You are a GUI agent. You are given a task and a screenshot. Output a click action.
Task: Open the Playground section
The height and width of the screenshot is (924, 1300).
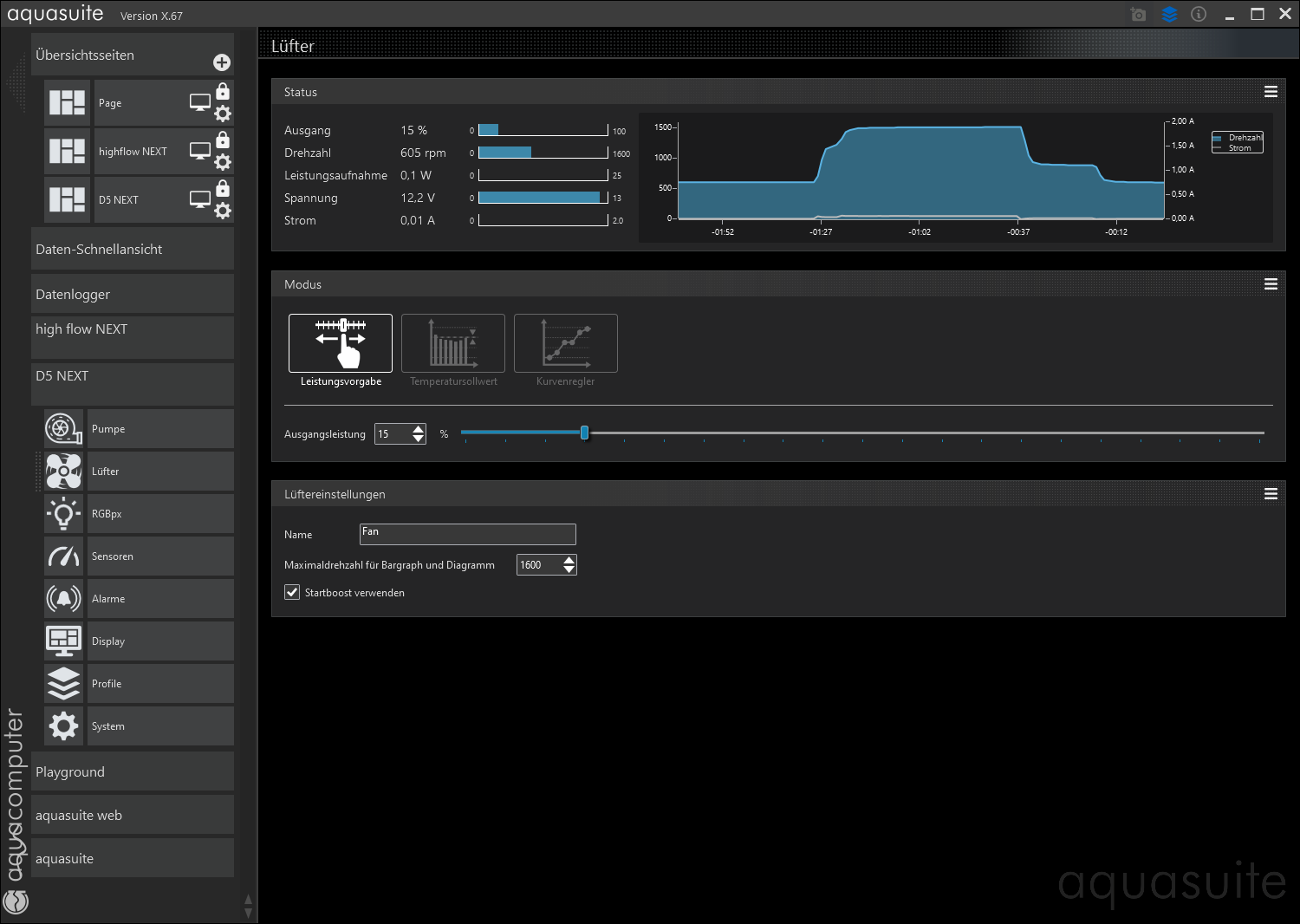click(x=133, y=771)
